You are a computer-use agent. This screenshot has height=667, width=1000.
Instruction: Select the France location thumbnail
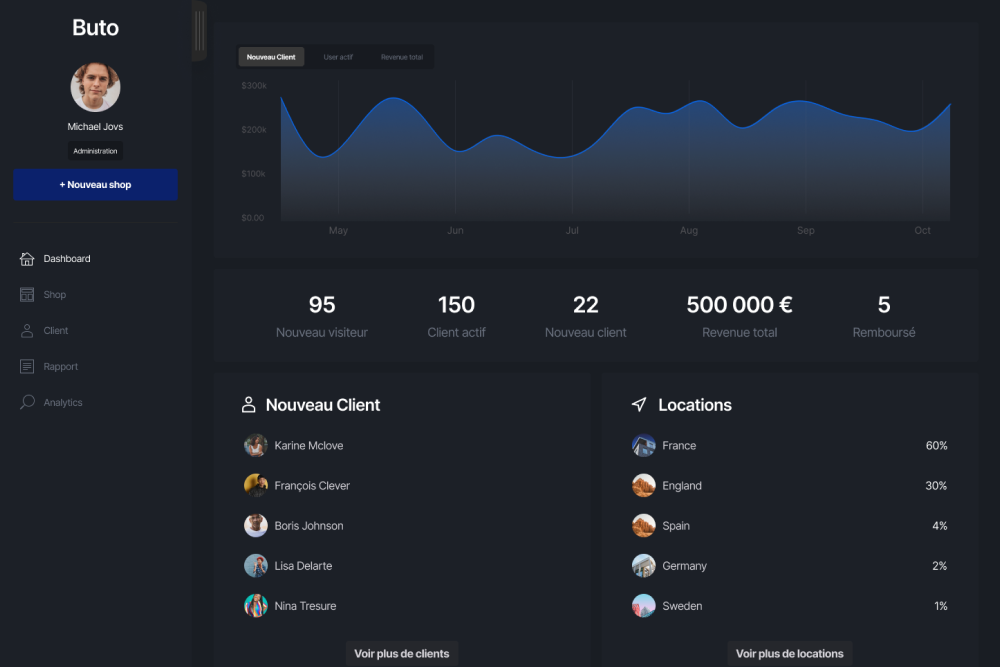(x=644, y=446)
